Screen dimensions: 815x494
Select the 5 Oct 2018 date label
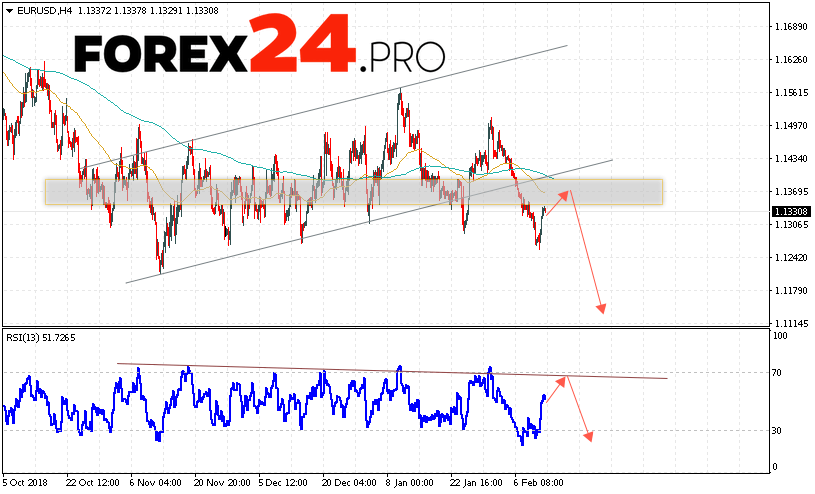(27, 481)
